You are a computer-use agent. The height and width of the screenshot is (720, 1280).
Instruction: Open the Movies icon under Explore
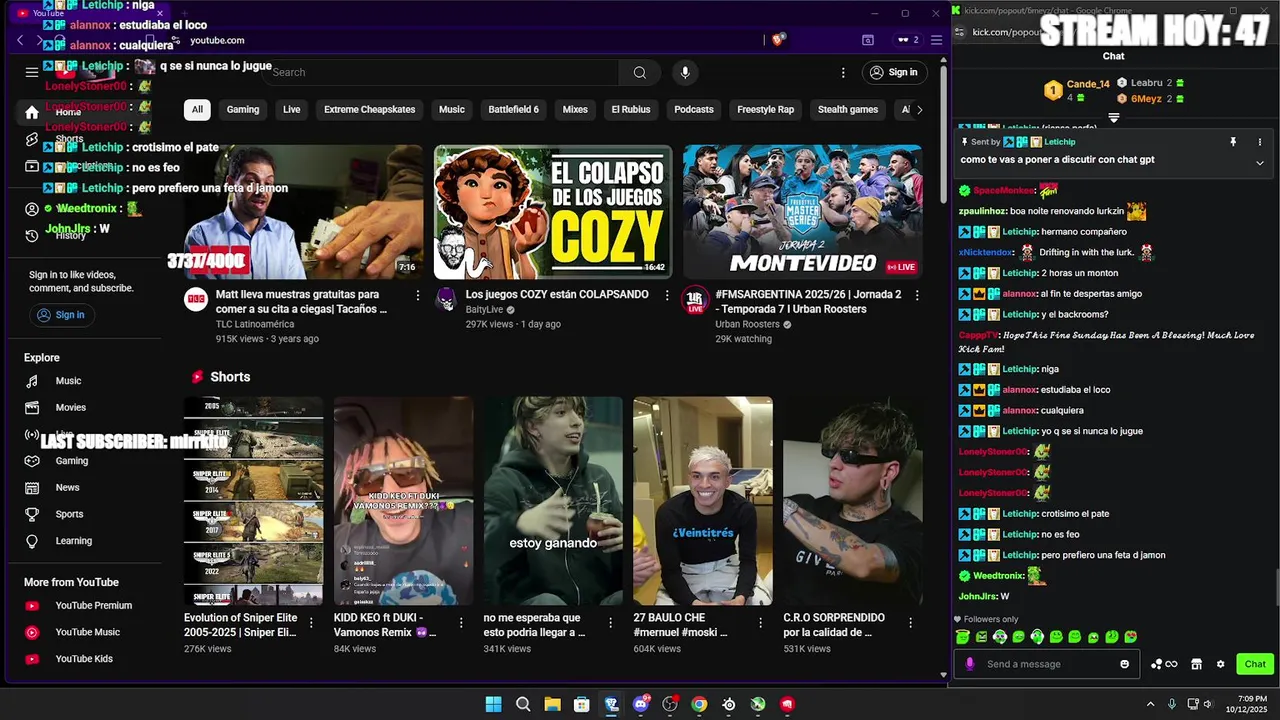32,407
